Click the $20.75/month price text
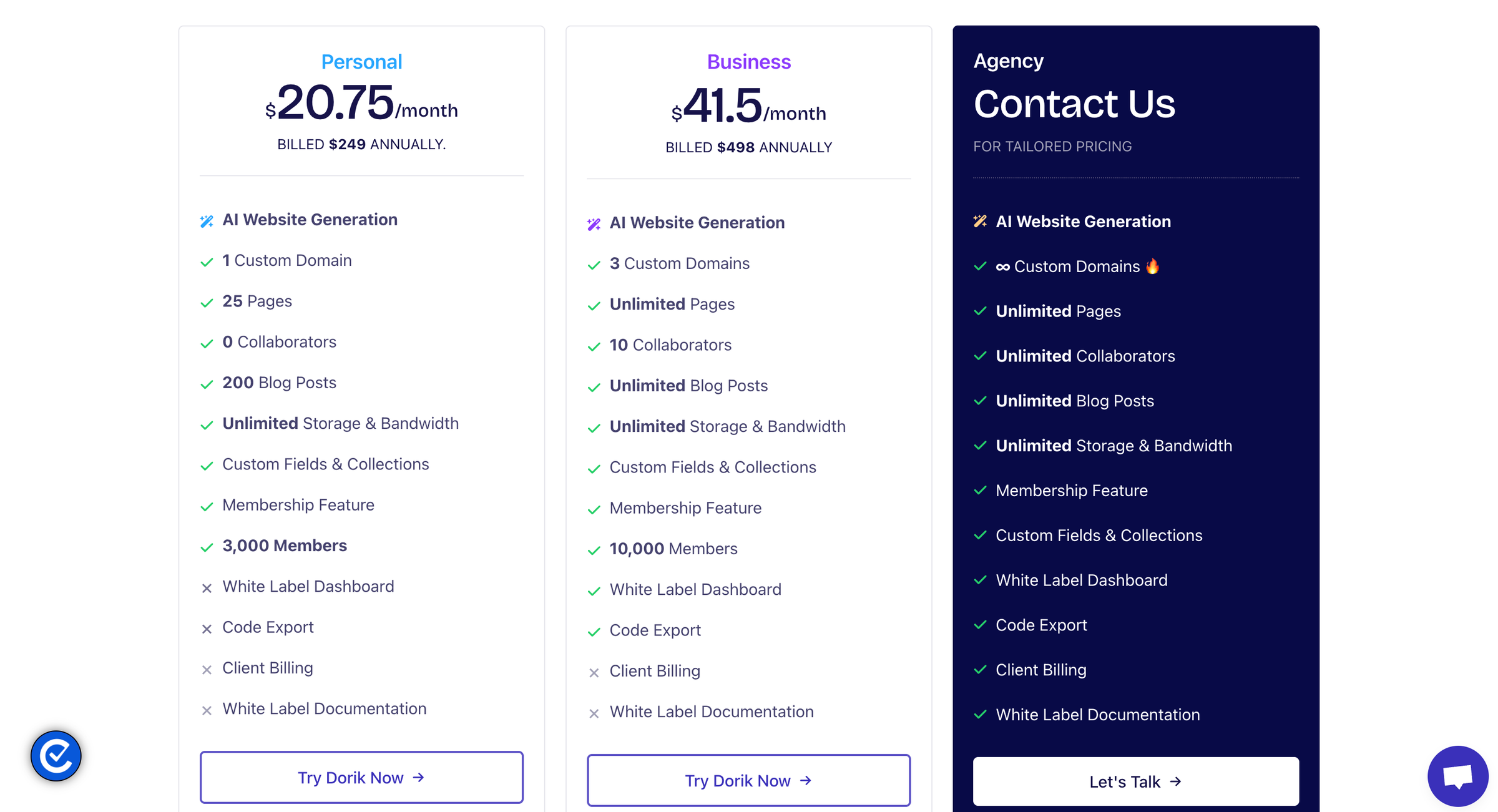The image size is (1498, 812). point(362,107)
